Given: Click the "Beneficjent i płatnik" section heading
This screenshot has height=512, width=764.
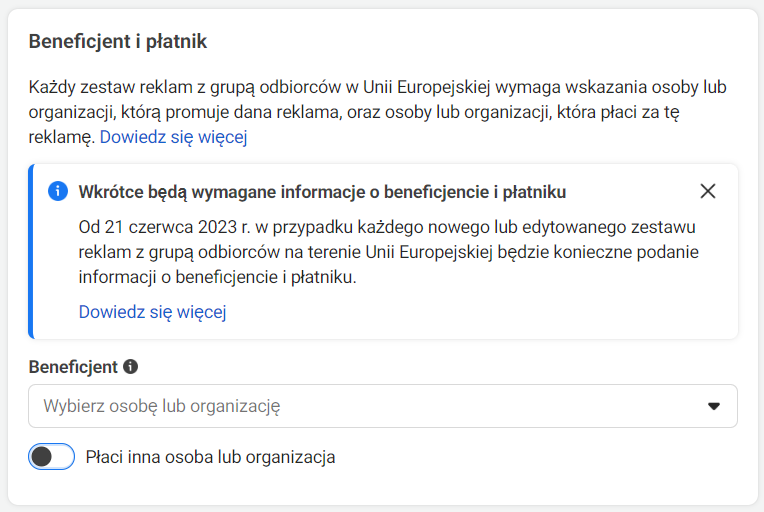Looking at the screenshot, I should click(x=118, y=41).
